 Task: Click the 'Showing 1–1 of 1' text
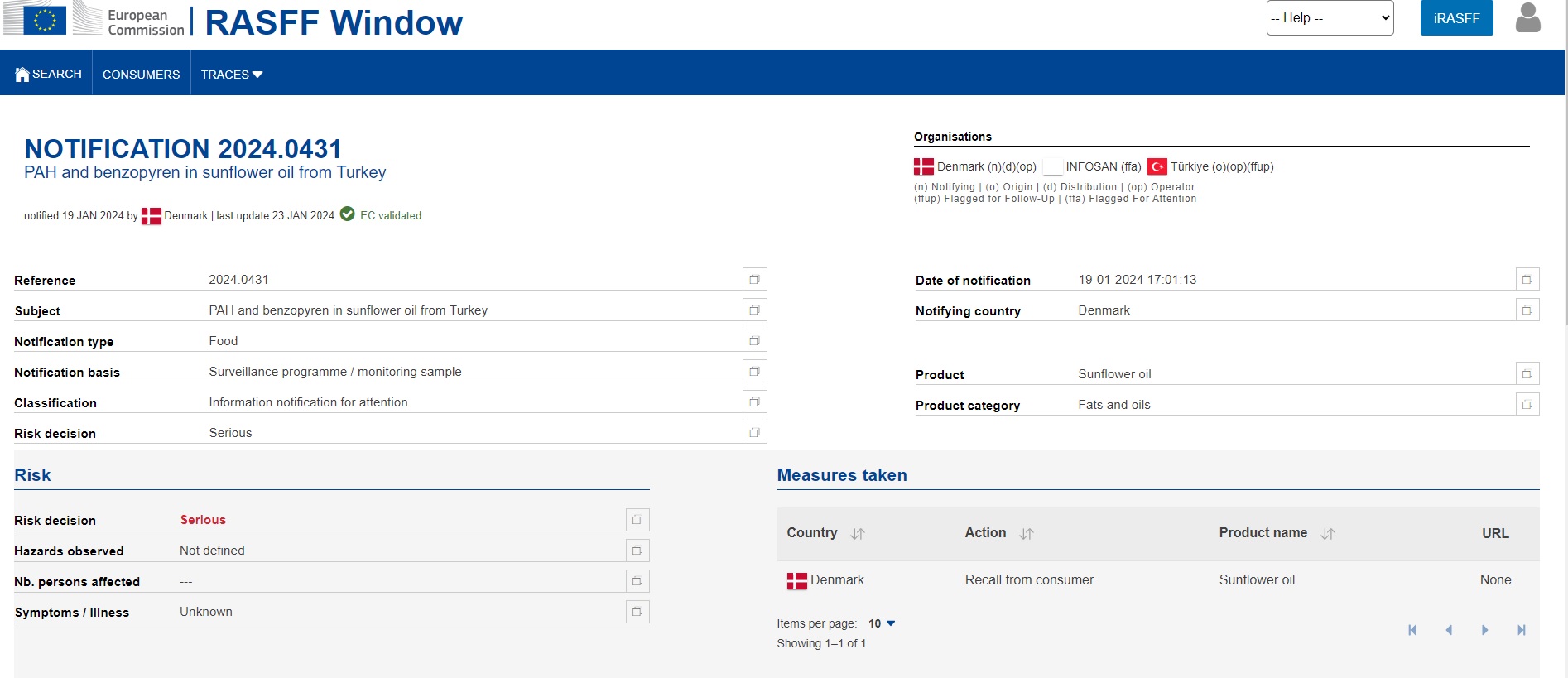[821, 643]
